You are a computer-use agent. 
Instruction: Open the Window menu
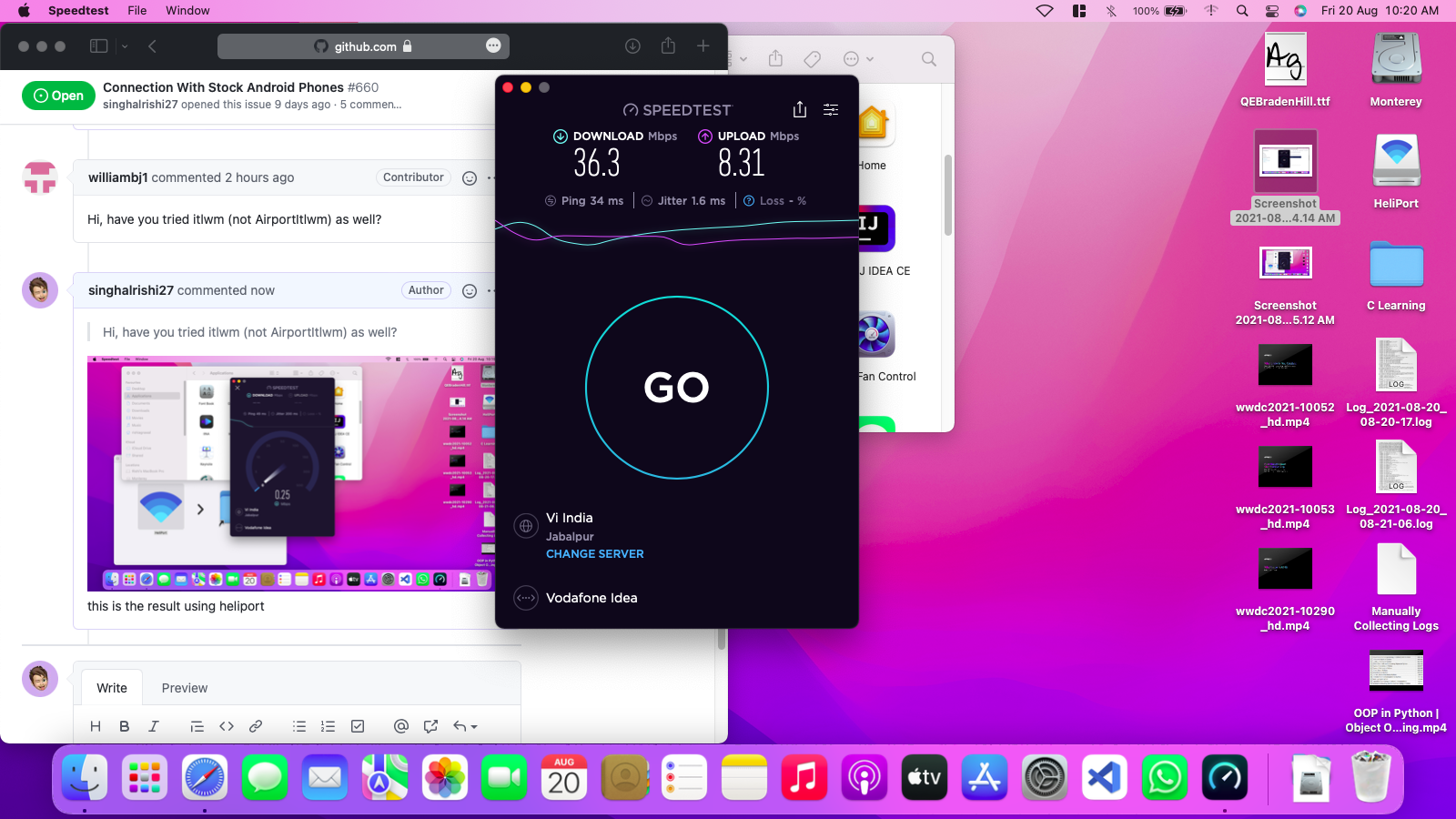[187, 10]
